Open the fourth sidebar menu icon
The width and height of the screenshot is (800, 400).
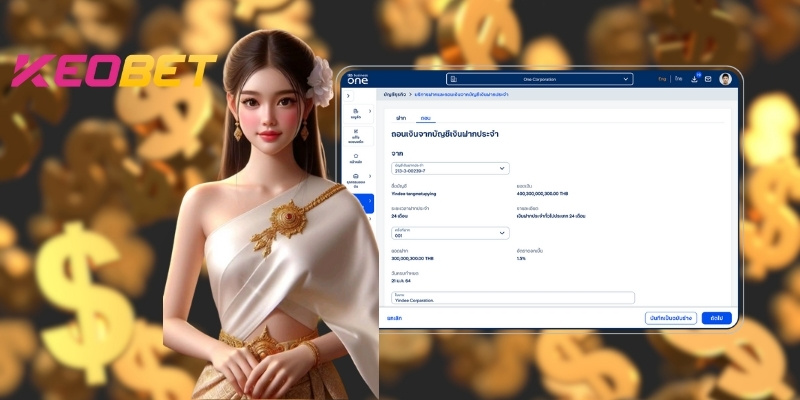point(357,180)
